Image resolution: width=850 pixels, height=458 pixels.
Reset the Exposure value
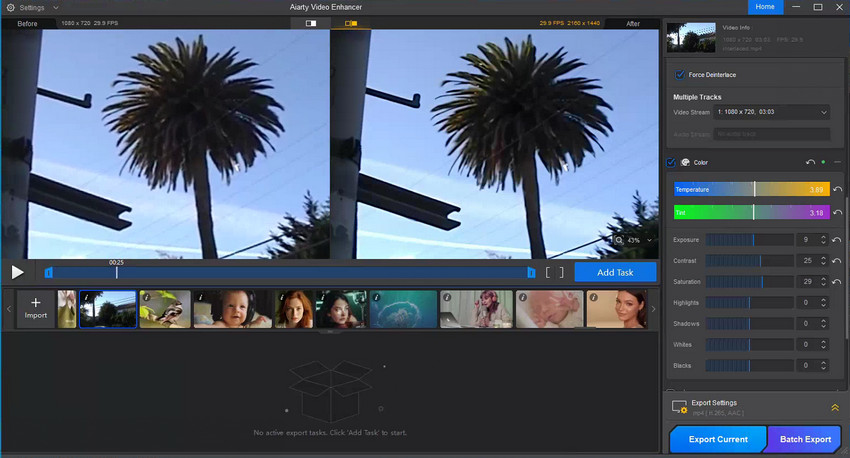point(836,240)
